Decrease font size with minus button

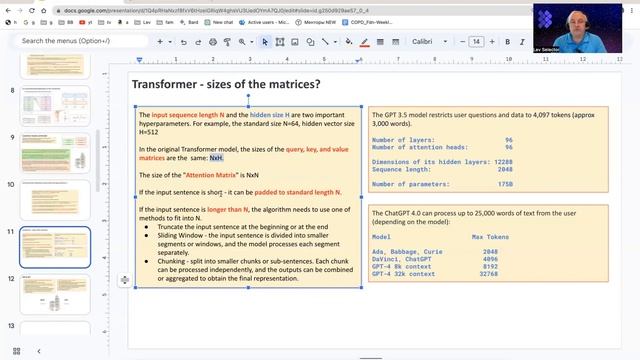point(462,42)
